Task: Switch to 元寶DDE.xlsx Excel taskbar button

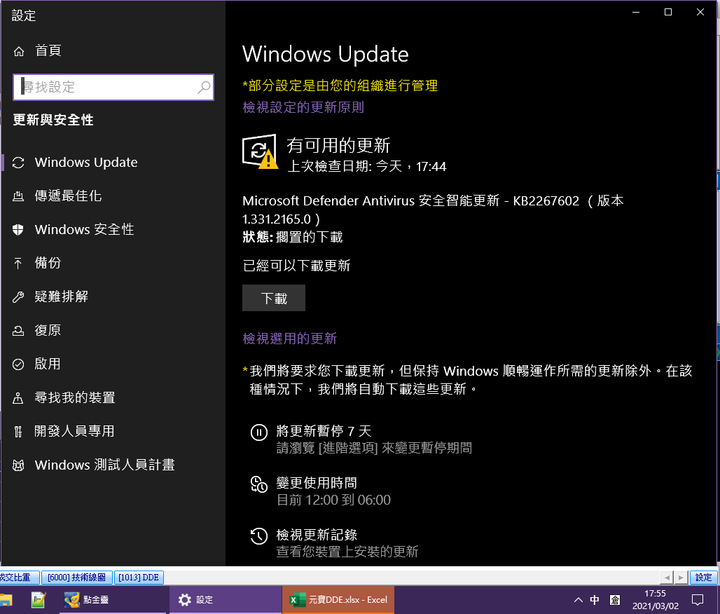Action: (x=338, y=600)
